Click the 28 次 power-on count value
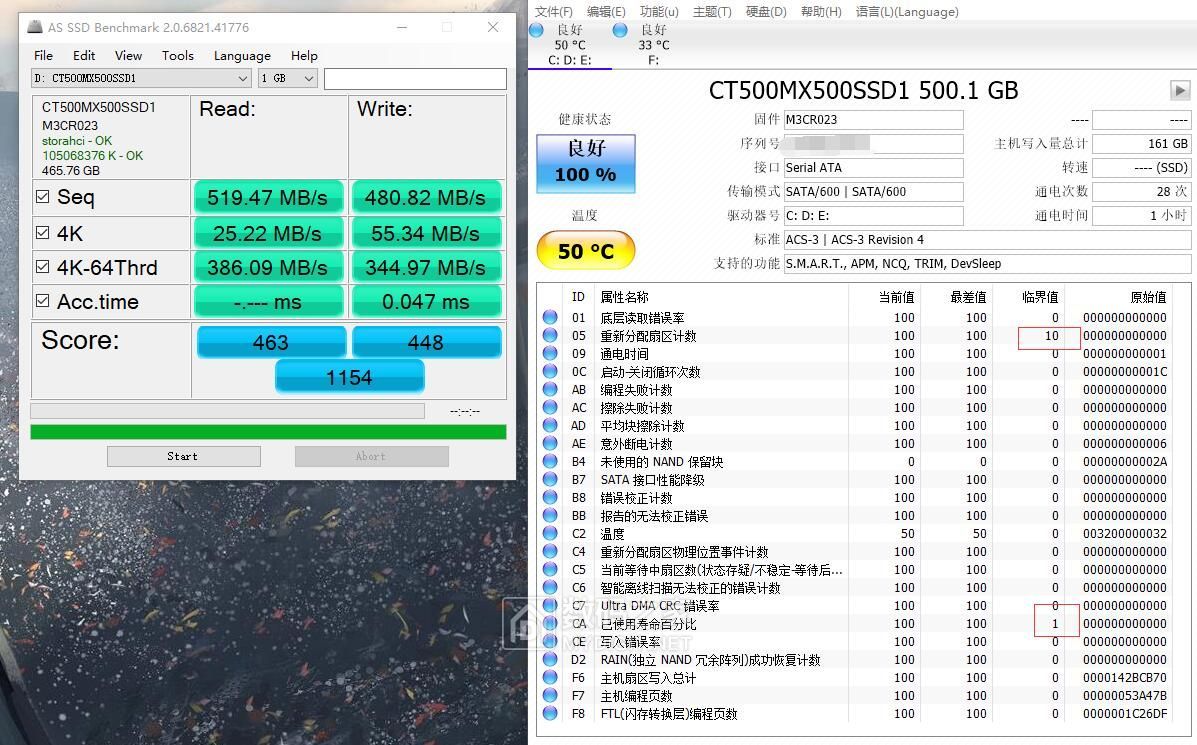Viewport: 1197px width, 745px height. [1141, 191]
